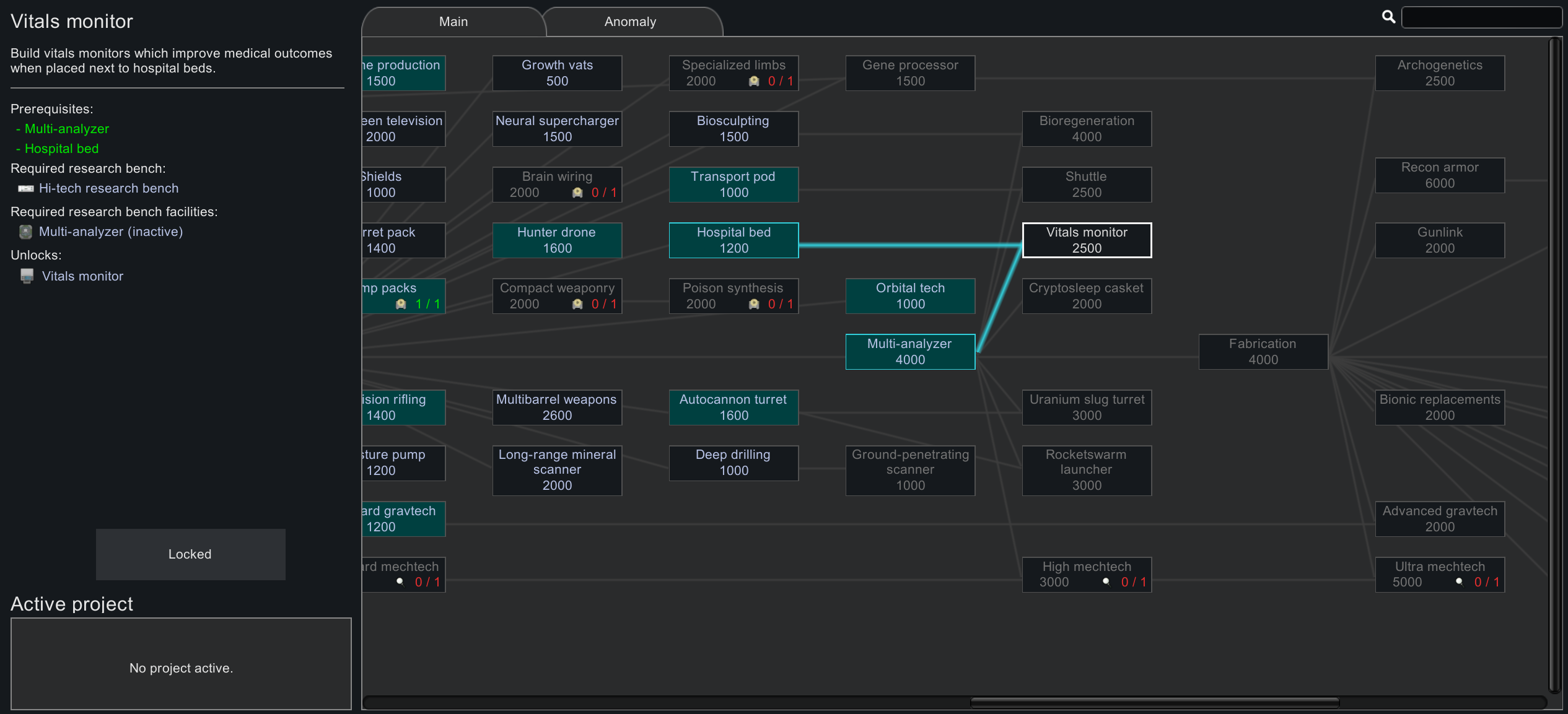Select the Hospital bed node

click(x=734, y=240)
